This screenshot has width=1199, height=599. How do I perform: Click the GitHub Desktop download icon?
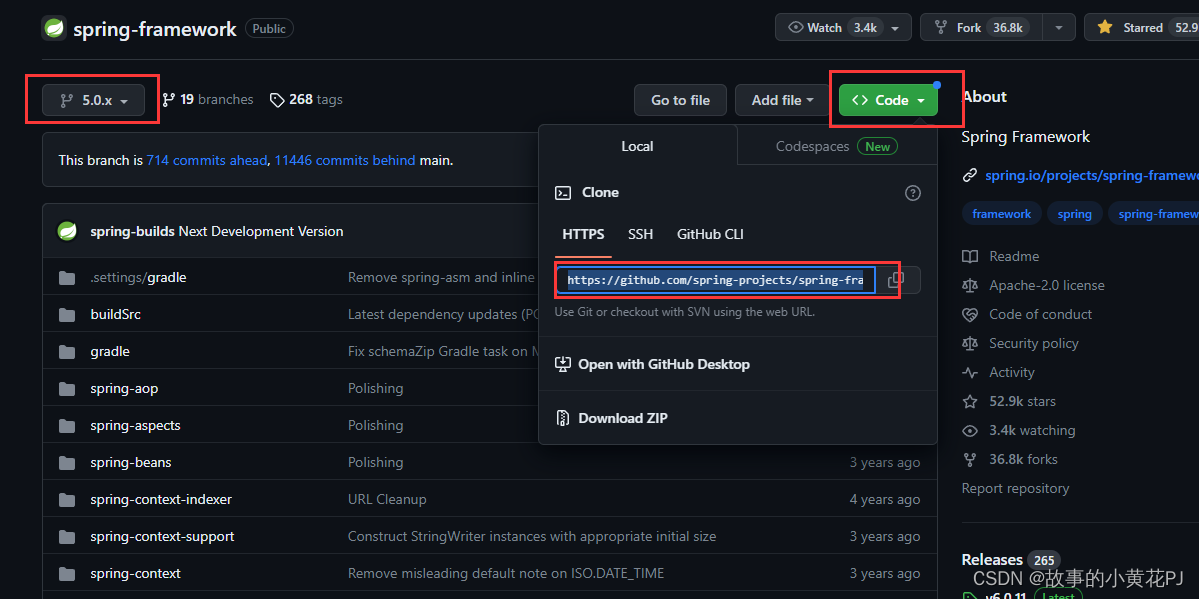pyautogui.click(x=563, y=364)
